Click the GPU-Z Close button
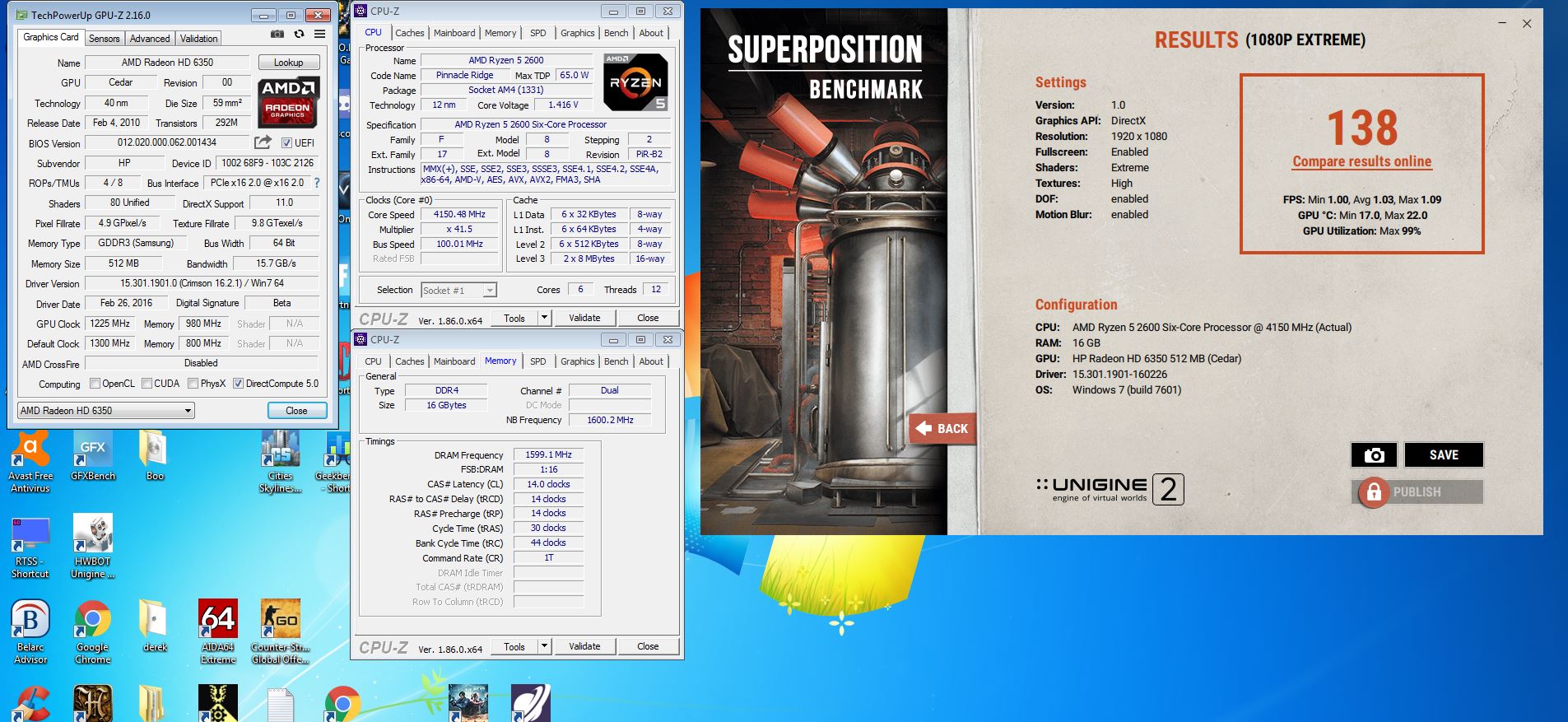Viewport: 1568px width, 722px height. point(296,411)
